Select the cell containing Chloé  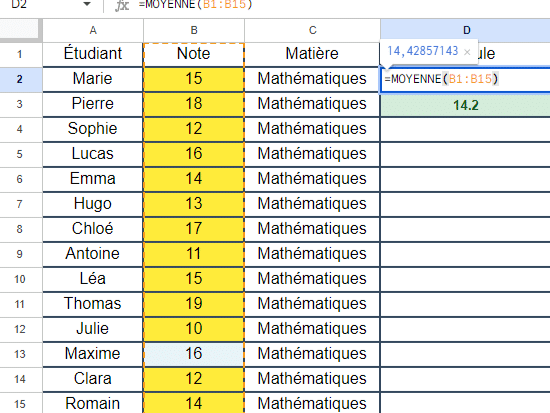pyautogui.click(x=93, y=229)
